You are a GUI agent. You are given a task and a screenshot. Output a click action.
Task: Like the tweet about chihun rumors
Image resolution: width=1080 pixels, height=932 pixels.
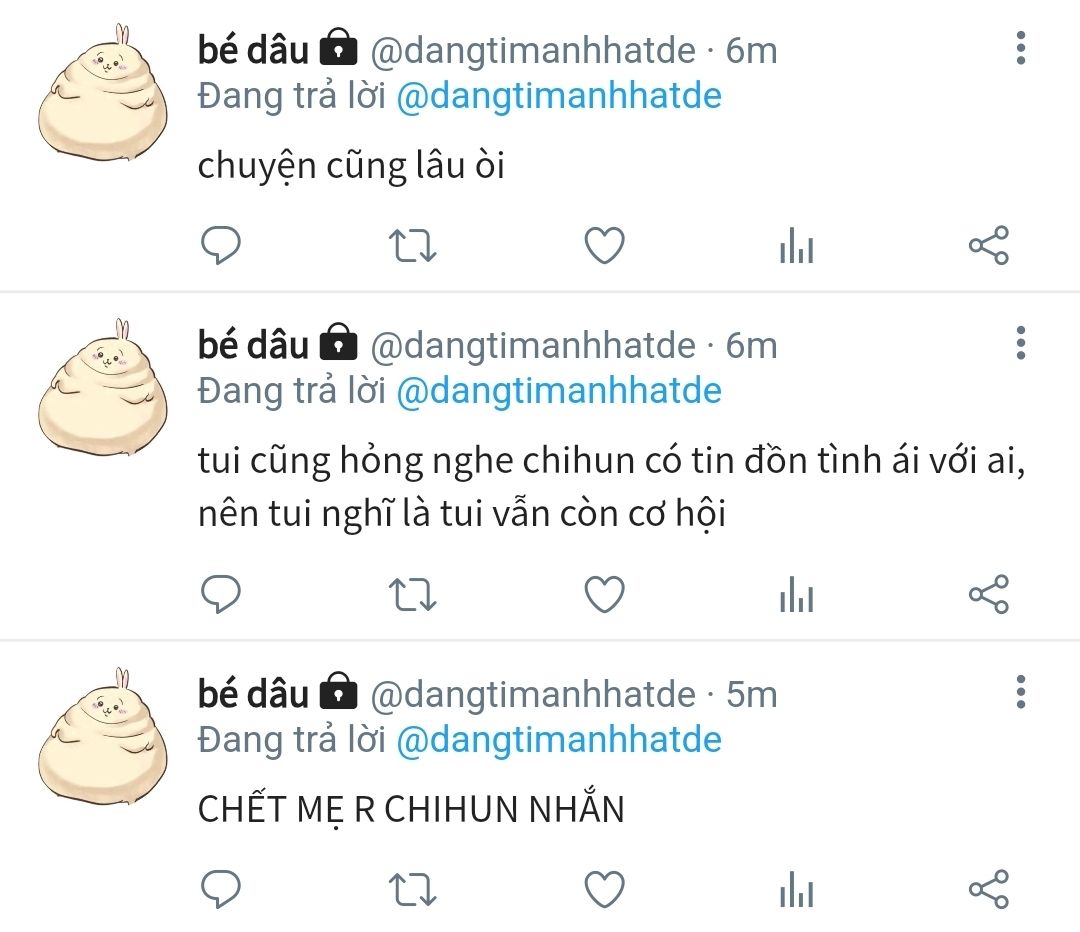coord(604,594)
